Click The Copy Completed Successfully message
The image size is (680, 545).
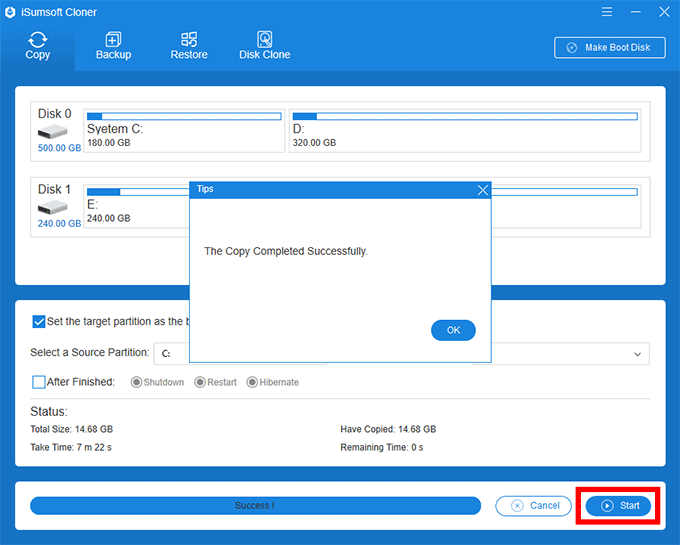(286, 251)
